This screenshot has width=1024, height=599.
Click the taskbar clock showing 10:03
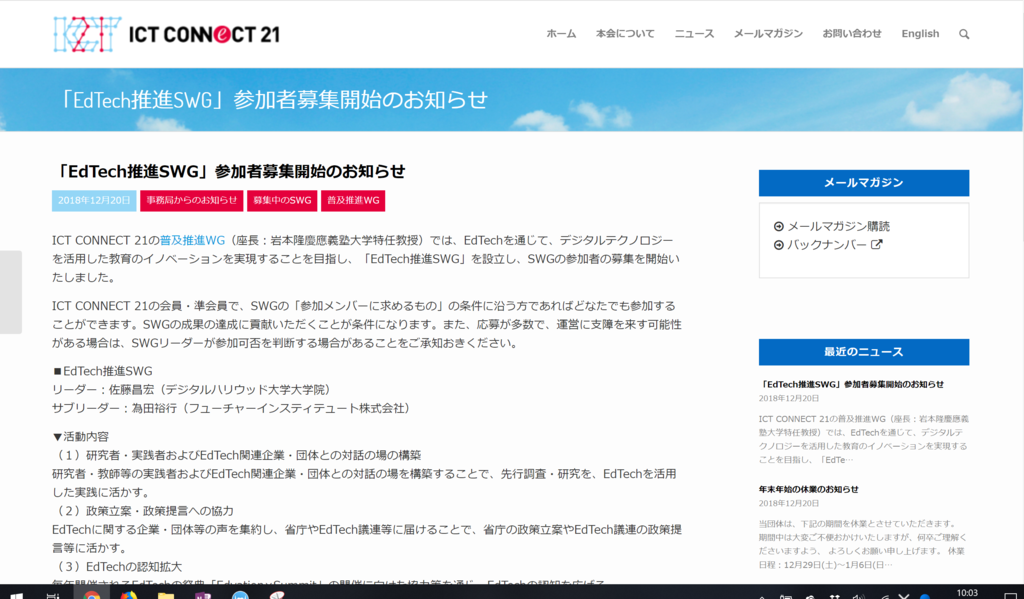pos(967,593)
